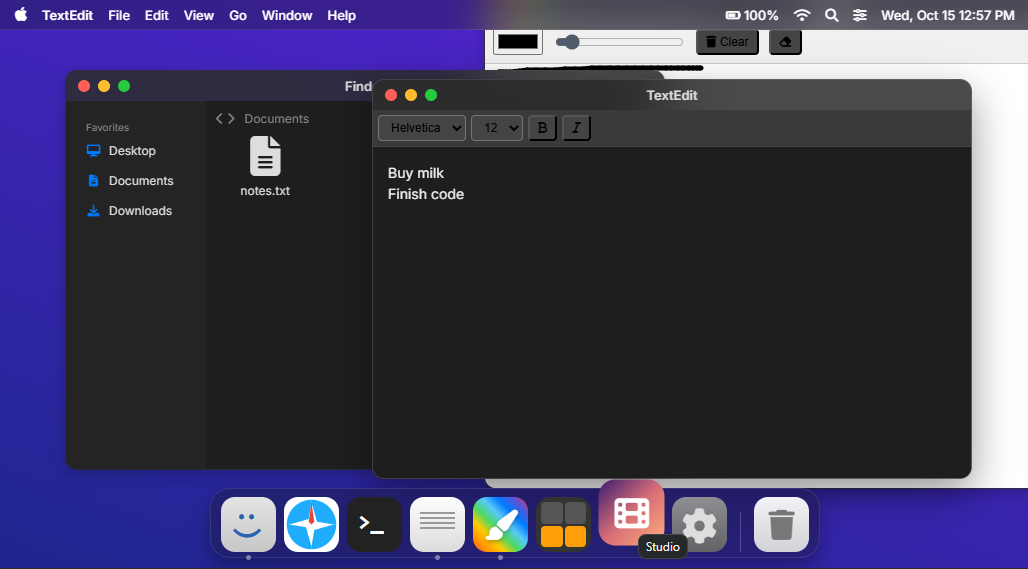Launch Studio film icon in dock
The image size is (1028, 569).
[631, 513]
